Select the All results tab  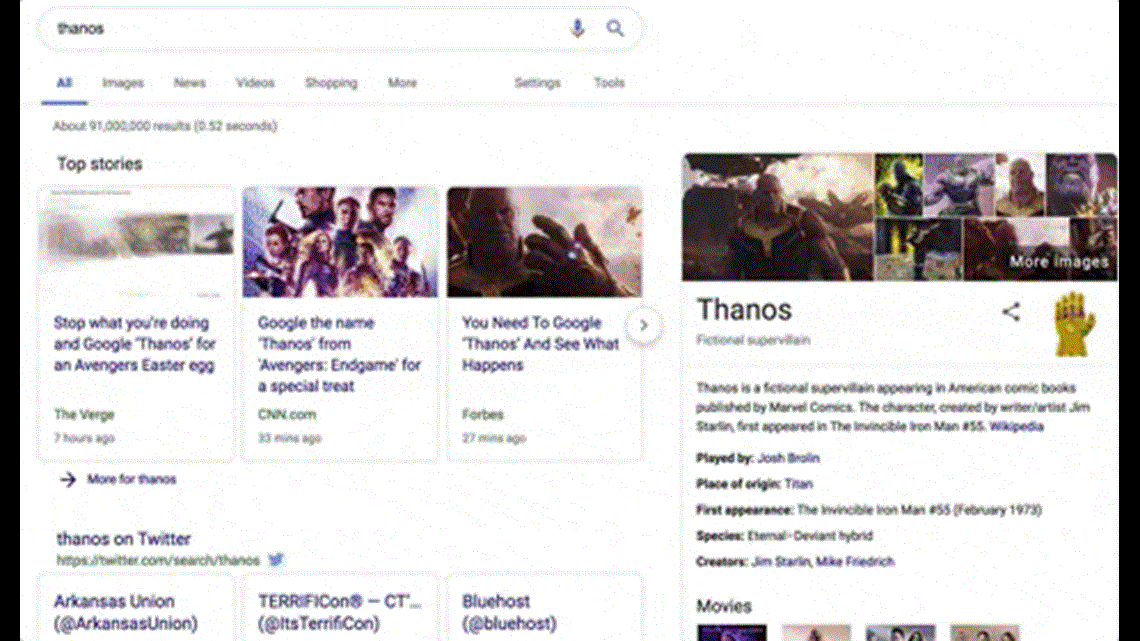click(x=64, y=83)
